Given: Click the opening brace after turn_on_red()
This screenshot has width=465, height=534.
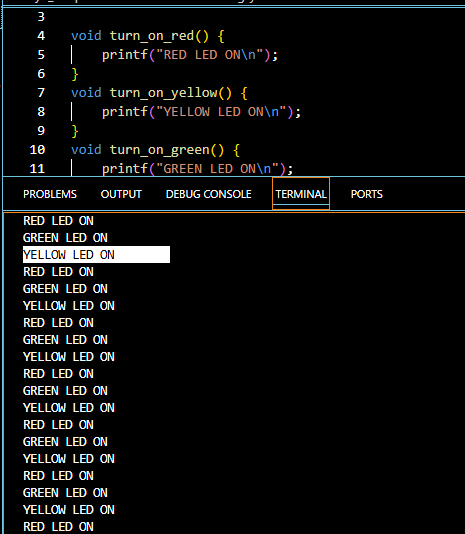Looking at the screenshot, I should tap(221, 36).
